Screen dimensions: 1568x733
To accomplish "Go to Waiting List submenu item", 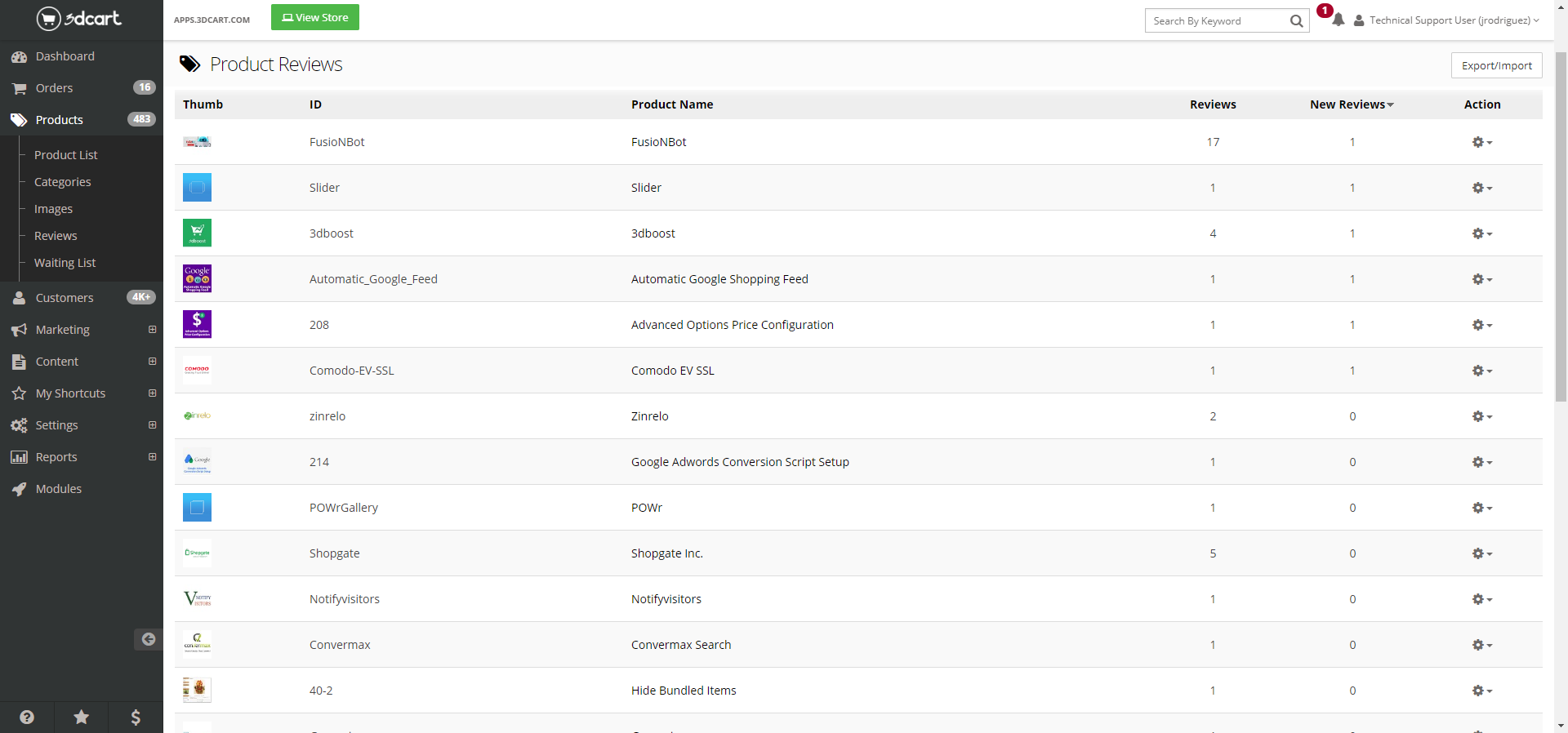I will [x=65, y=263].
